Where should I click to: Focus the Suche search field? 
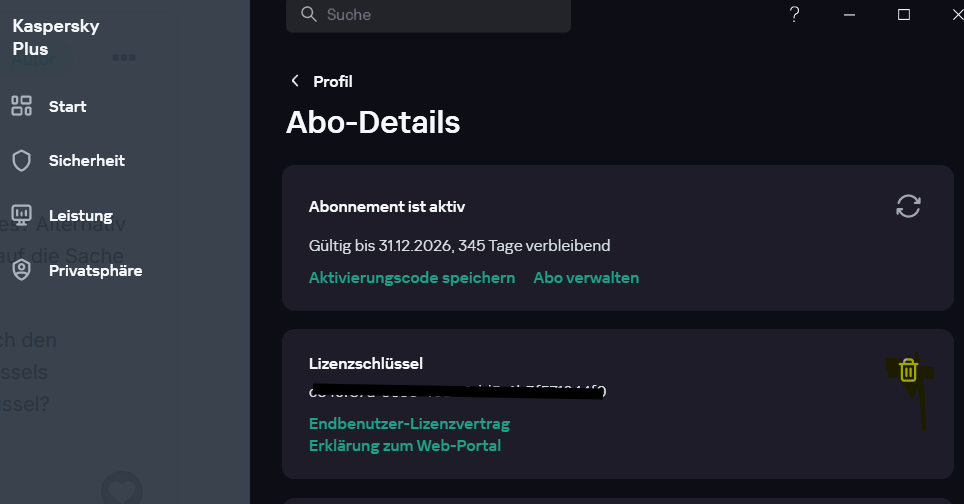(440, 15)
